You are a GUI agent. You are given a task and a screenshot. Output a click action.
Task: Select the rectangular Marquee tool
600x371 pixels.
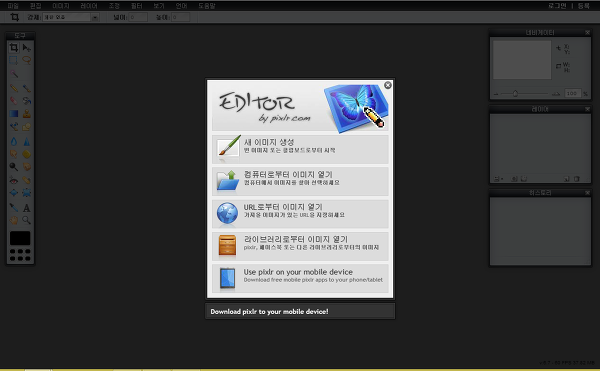[14, 60]
